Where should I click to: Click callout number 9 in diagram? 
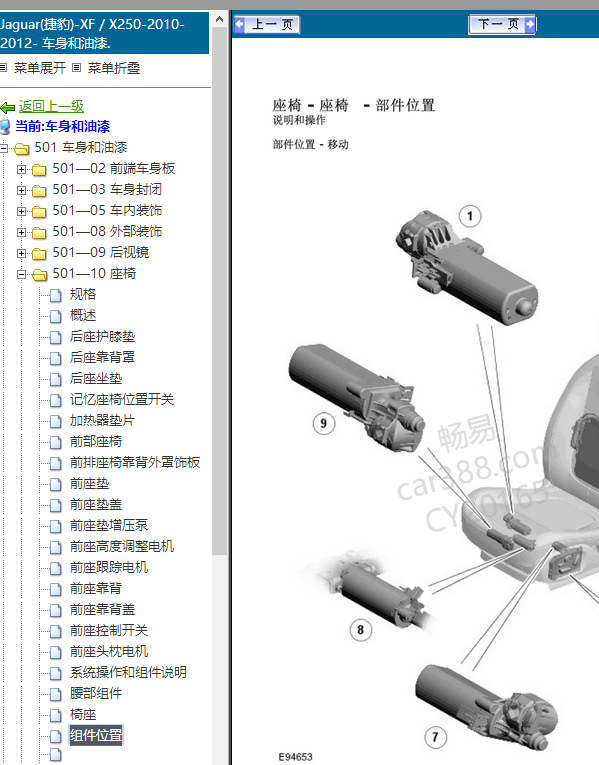(x=323, y=423)
